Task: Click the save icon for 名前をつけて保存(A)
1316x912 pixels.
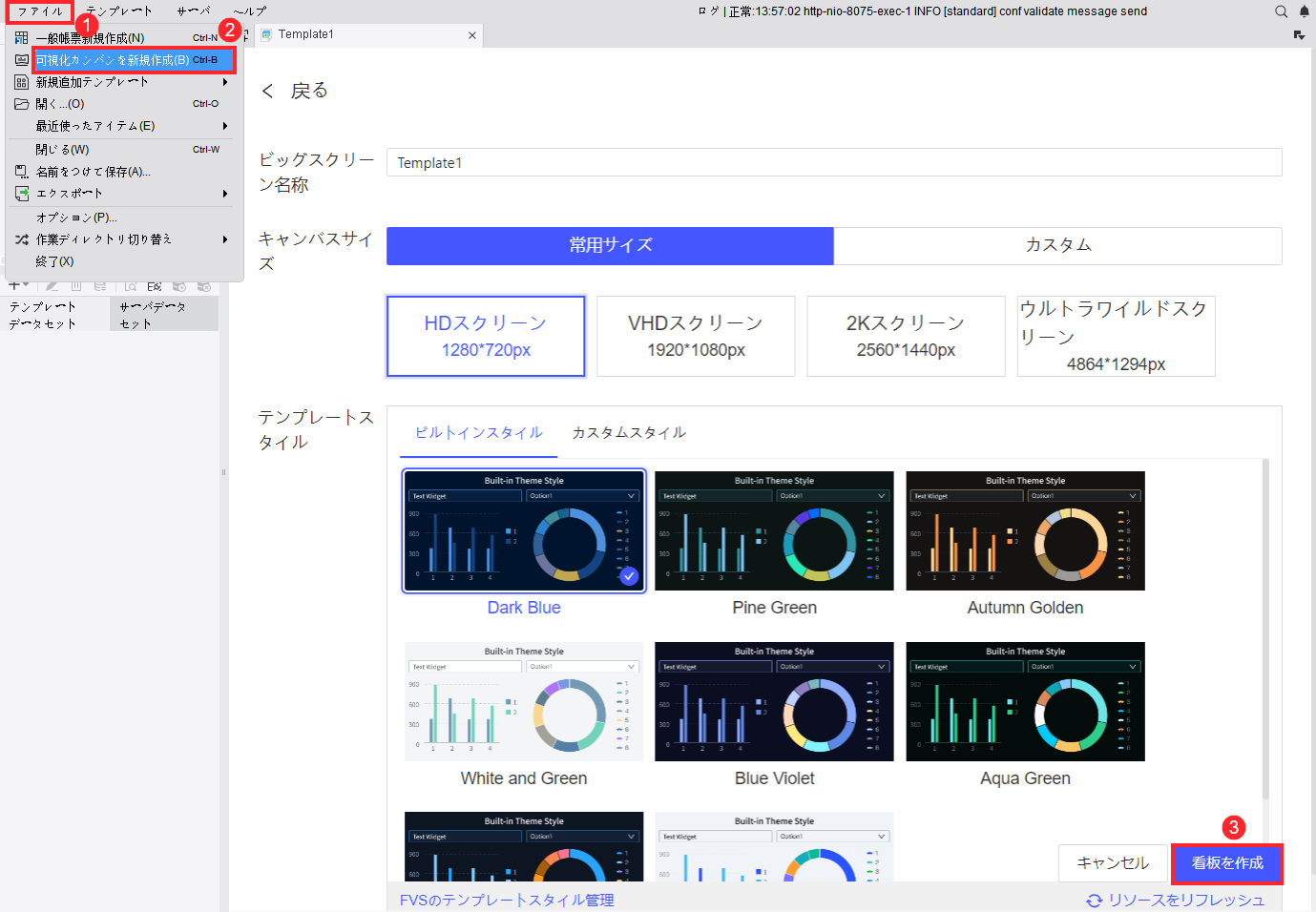Action: [x=21, y=172]
